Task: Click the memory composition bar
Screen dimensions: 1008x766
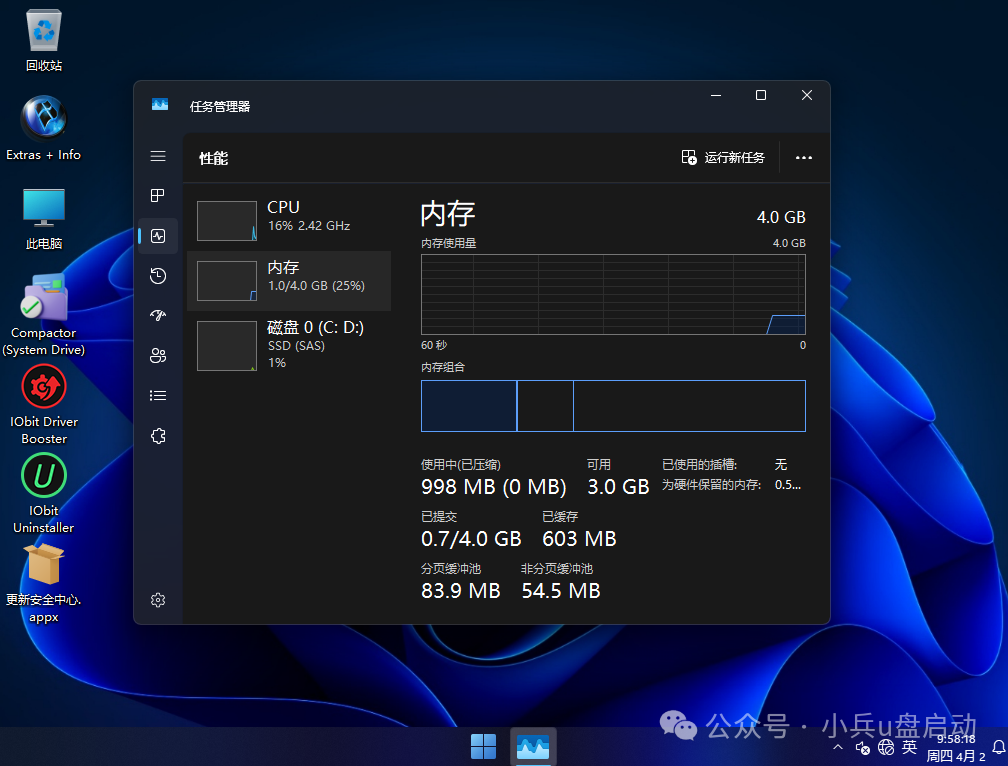Action: tap(613, 406)
